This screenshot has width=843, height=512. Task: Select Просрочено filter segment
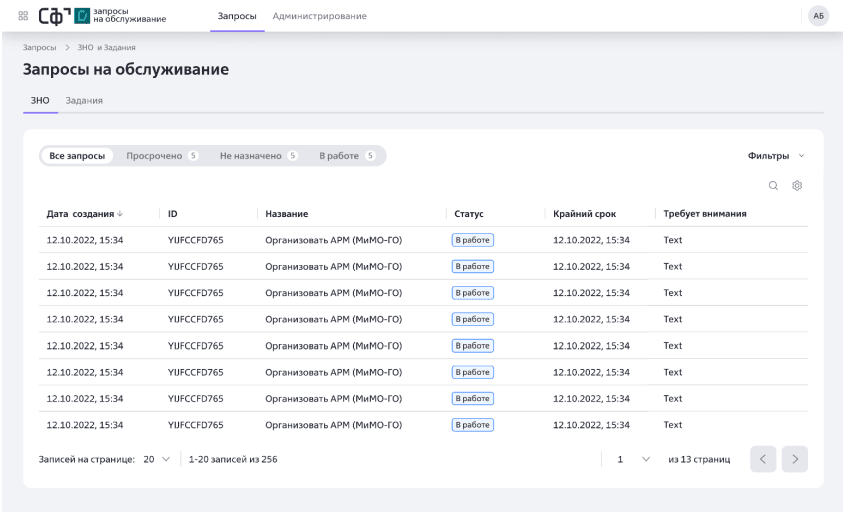pos(162,156)
